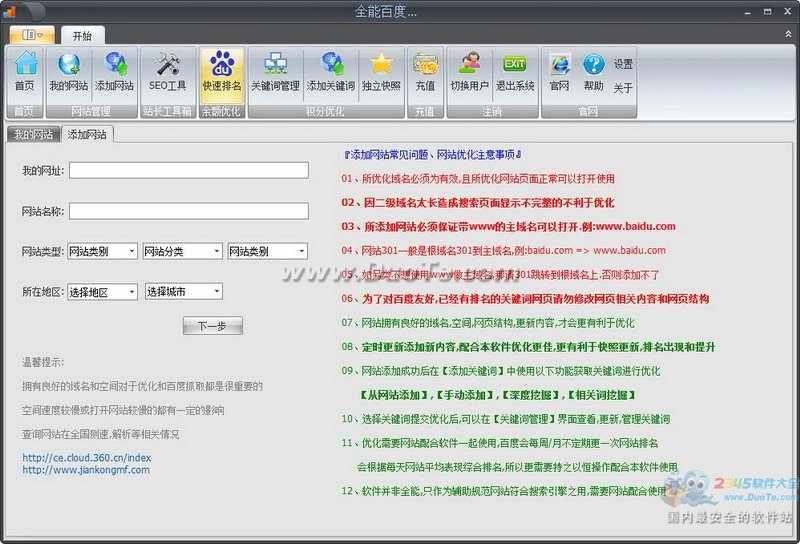
Task: Open the ce.cloud.360.cn/index link
Action: coord(87,458)
